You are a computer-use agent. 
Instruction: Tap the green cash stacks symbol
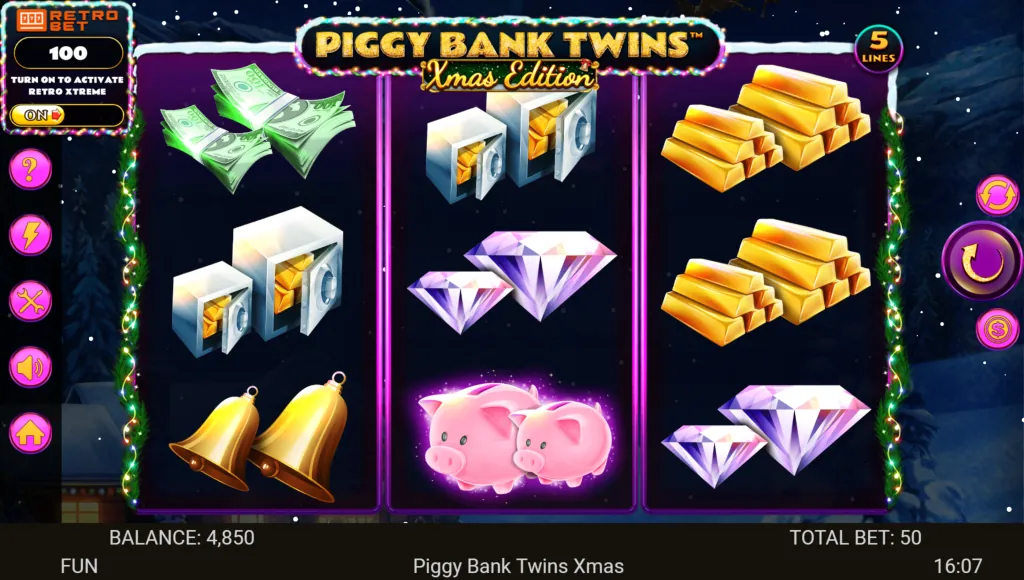pyautogui.click(x=257, y=125)
